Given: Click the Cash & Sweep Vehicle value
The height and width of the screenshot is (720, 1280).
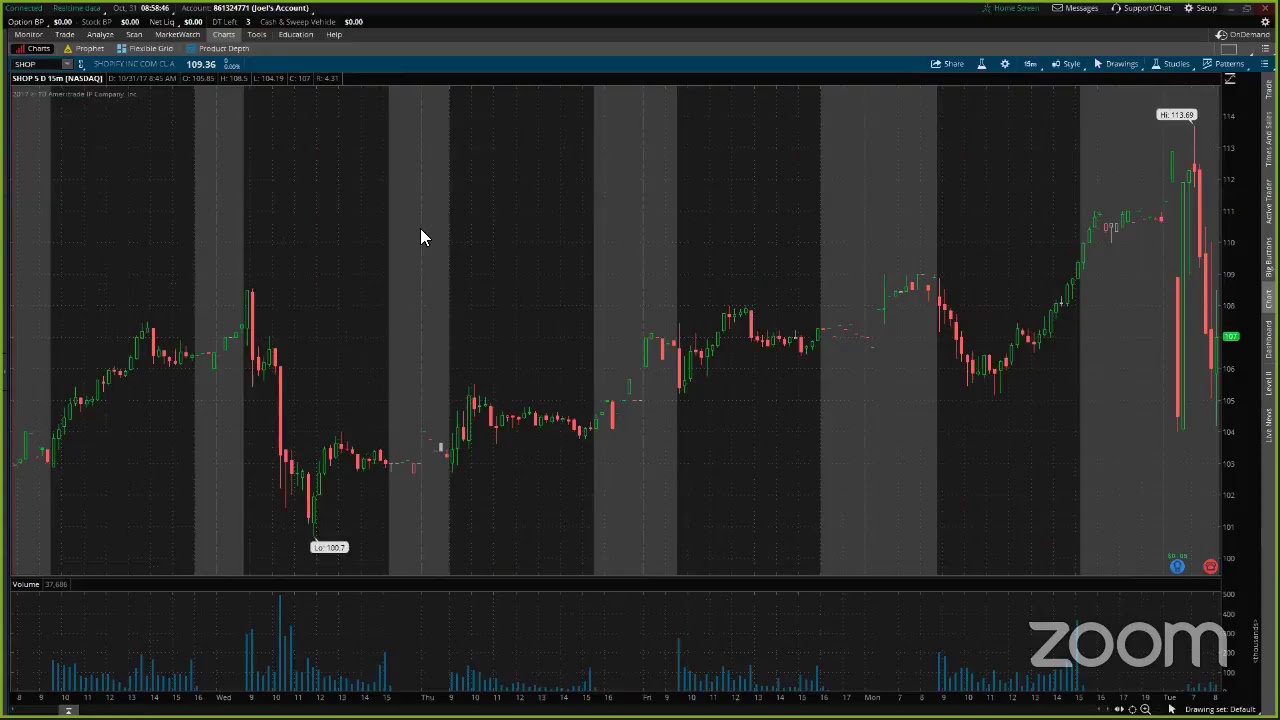Looking at the screenshot, I should click(353, 22).
